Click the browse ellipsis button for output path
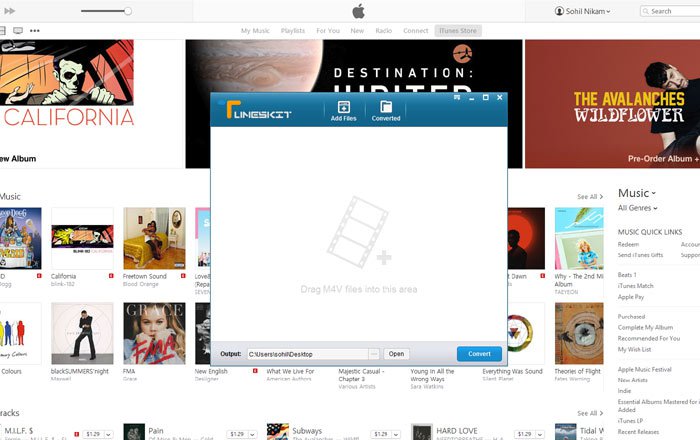The height and width of the screenshot is (440, 700). (x=374, y=354)
